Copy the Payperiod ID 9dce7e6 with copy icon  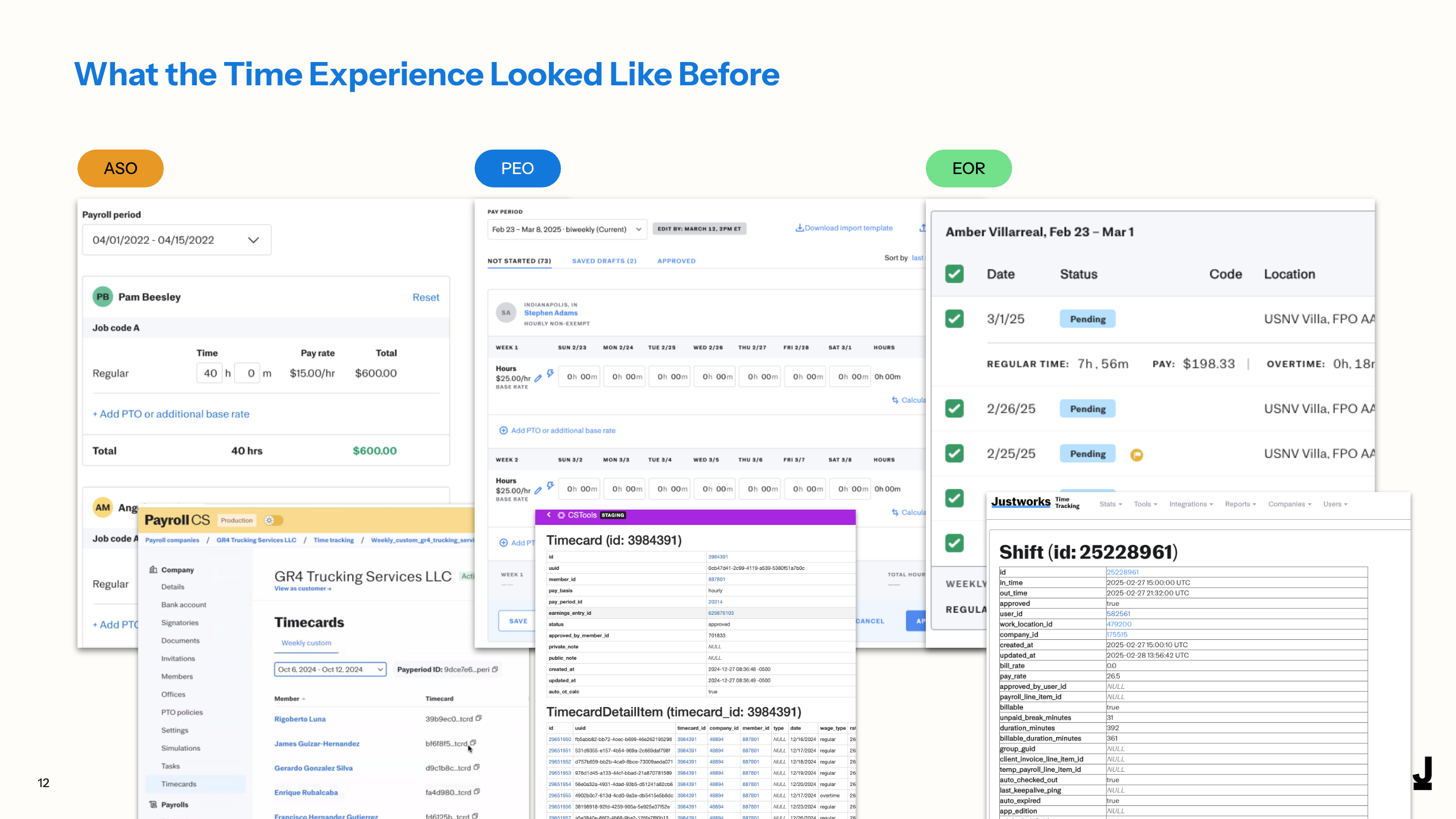(x=495, y=669)
